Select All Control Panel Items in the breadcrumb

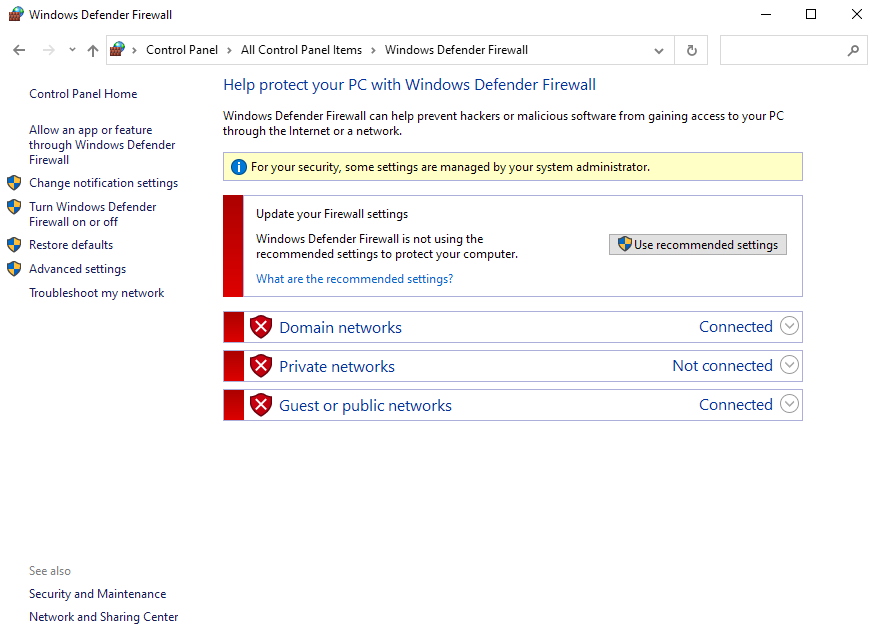[301, 50]
